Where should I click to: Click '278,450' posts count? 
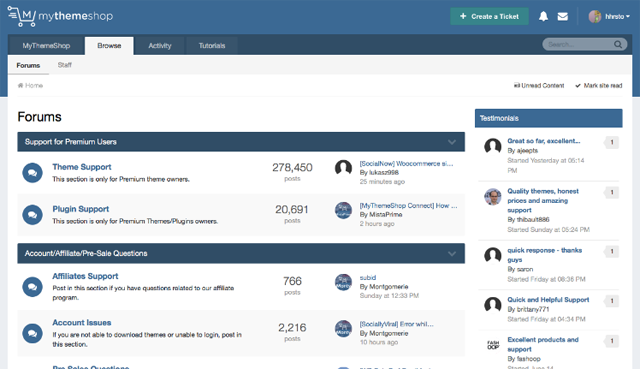(292, 167)
